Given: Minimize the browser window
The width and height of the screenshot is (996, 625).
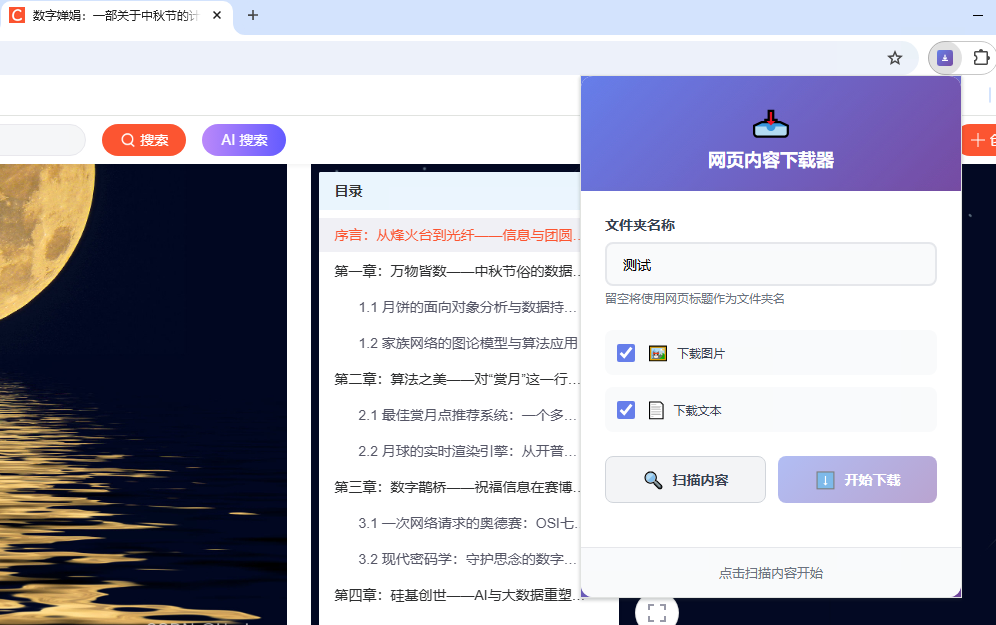Looking at the screenshot, I should point(978,15).
